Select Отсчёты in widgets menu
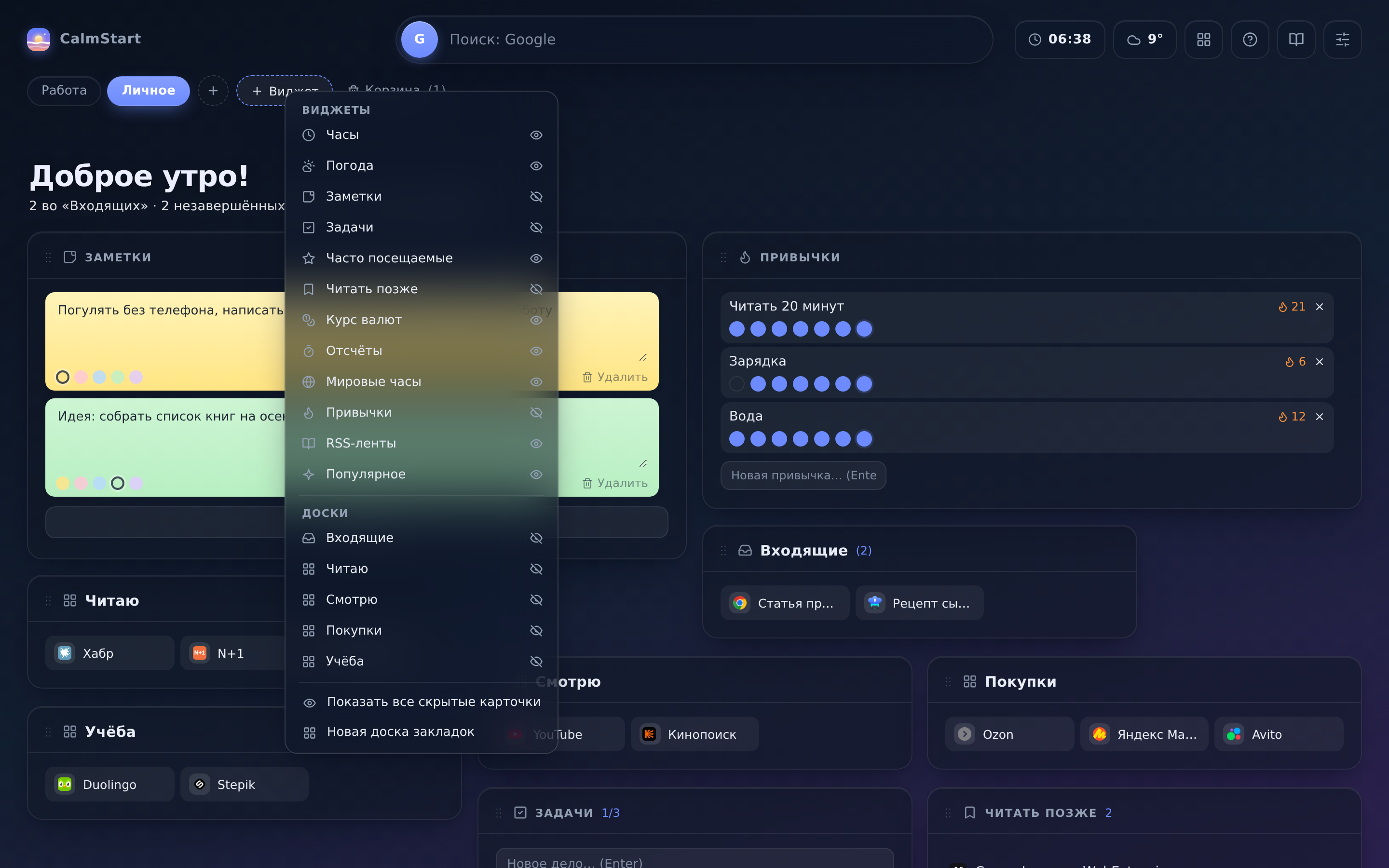 tap(422, 351)
